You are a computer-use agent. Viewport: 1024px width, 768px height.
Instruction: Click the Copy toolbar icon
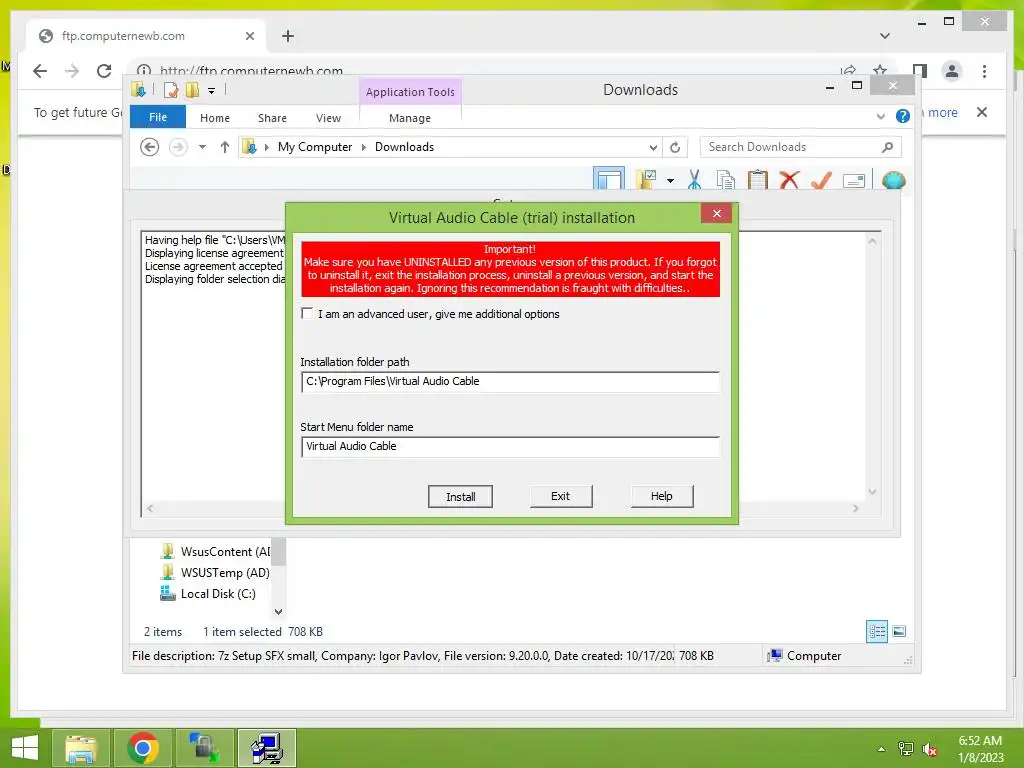pos(726,180)
